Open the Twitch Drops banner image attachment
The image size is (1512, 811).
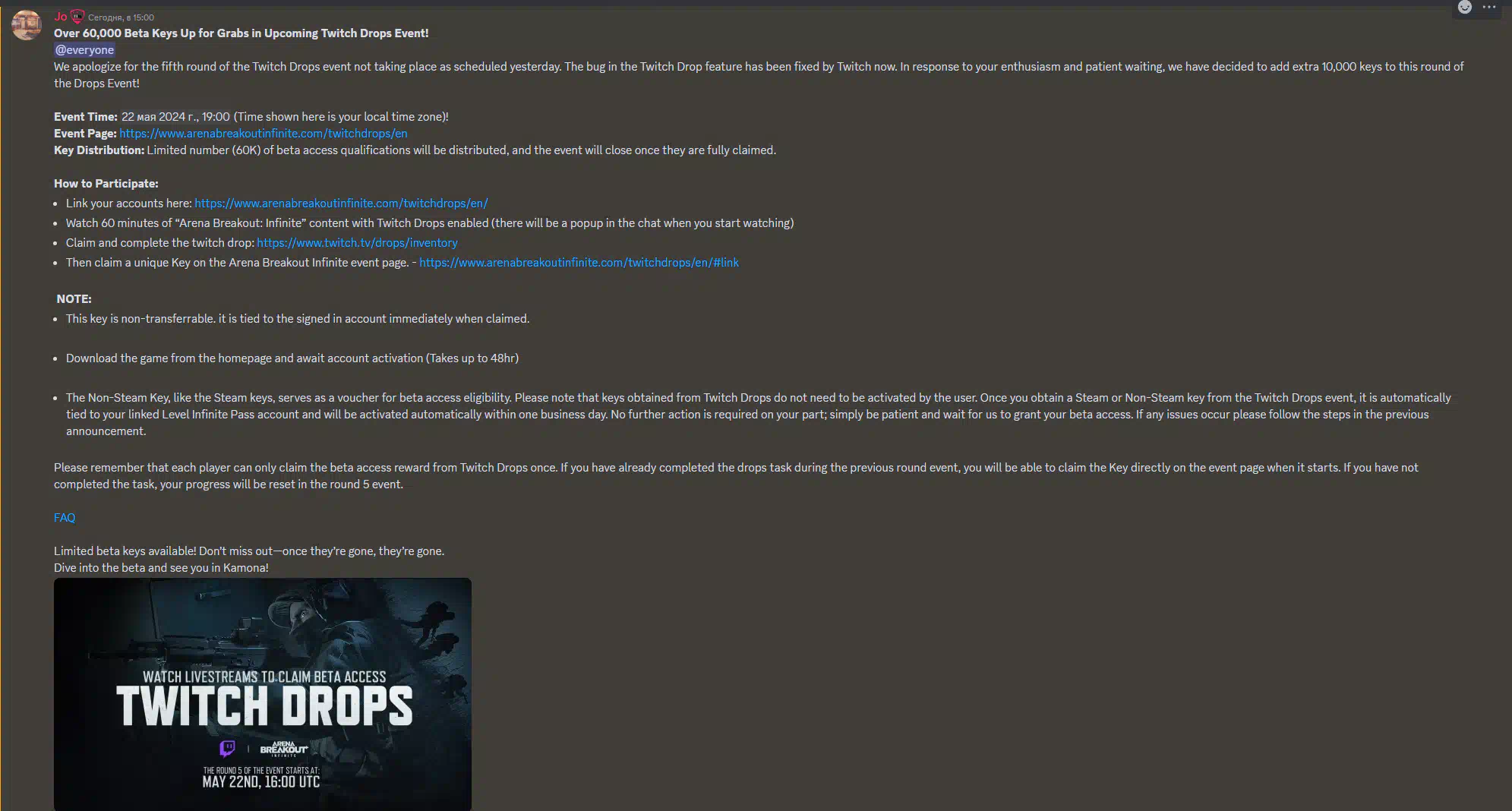(263, 694)
